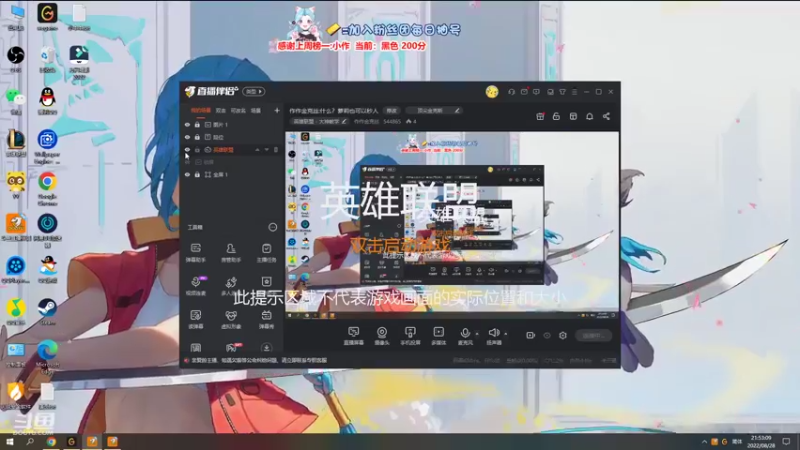Viewport: 800px width, 450px height.
Task: Collapse the 工具箱 toolbox panel
Action: tap(273, 227)
